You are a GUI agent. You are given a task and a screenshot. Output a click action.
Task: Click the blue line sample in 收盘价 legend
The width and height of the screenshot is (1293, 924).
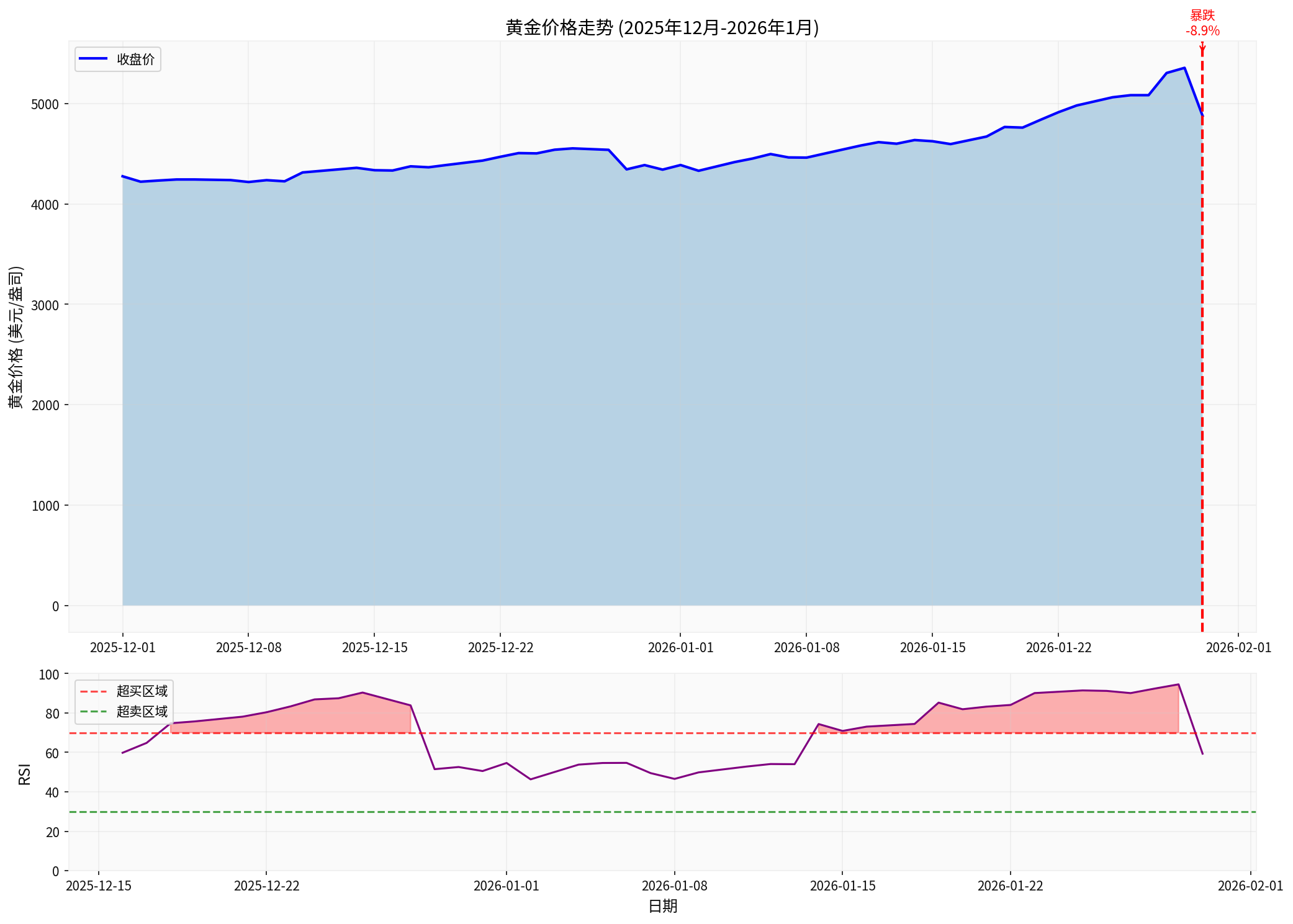(93, 59)
